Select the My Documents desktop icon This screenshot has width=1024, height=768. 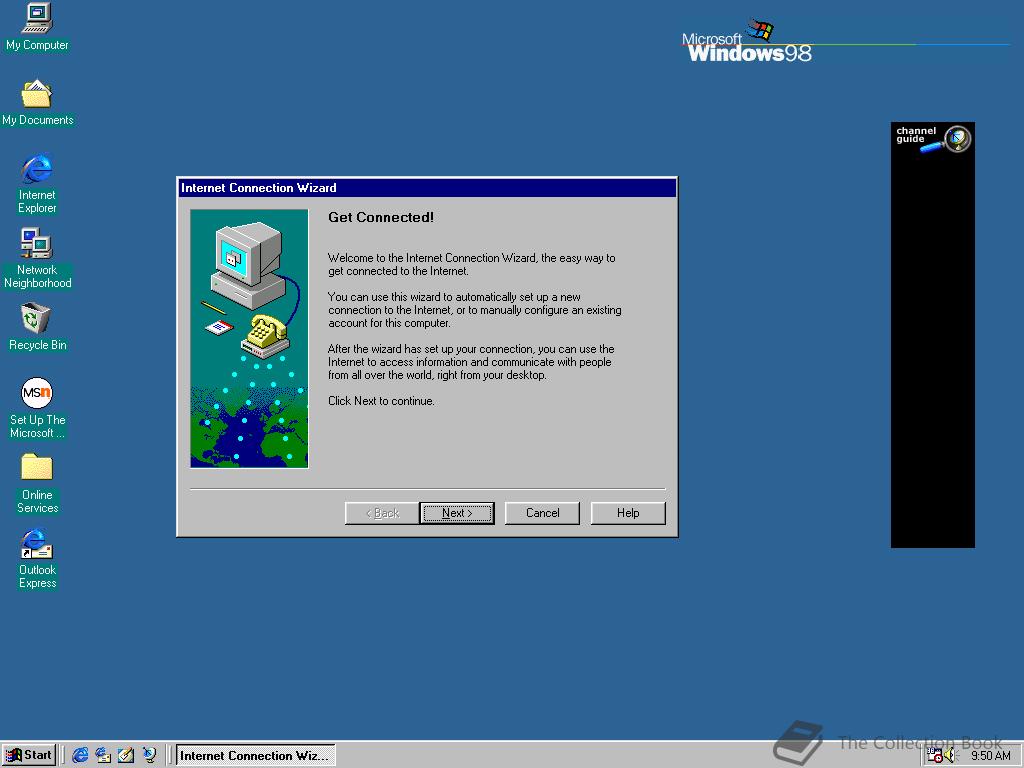(x=37, y=103)
